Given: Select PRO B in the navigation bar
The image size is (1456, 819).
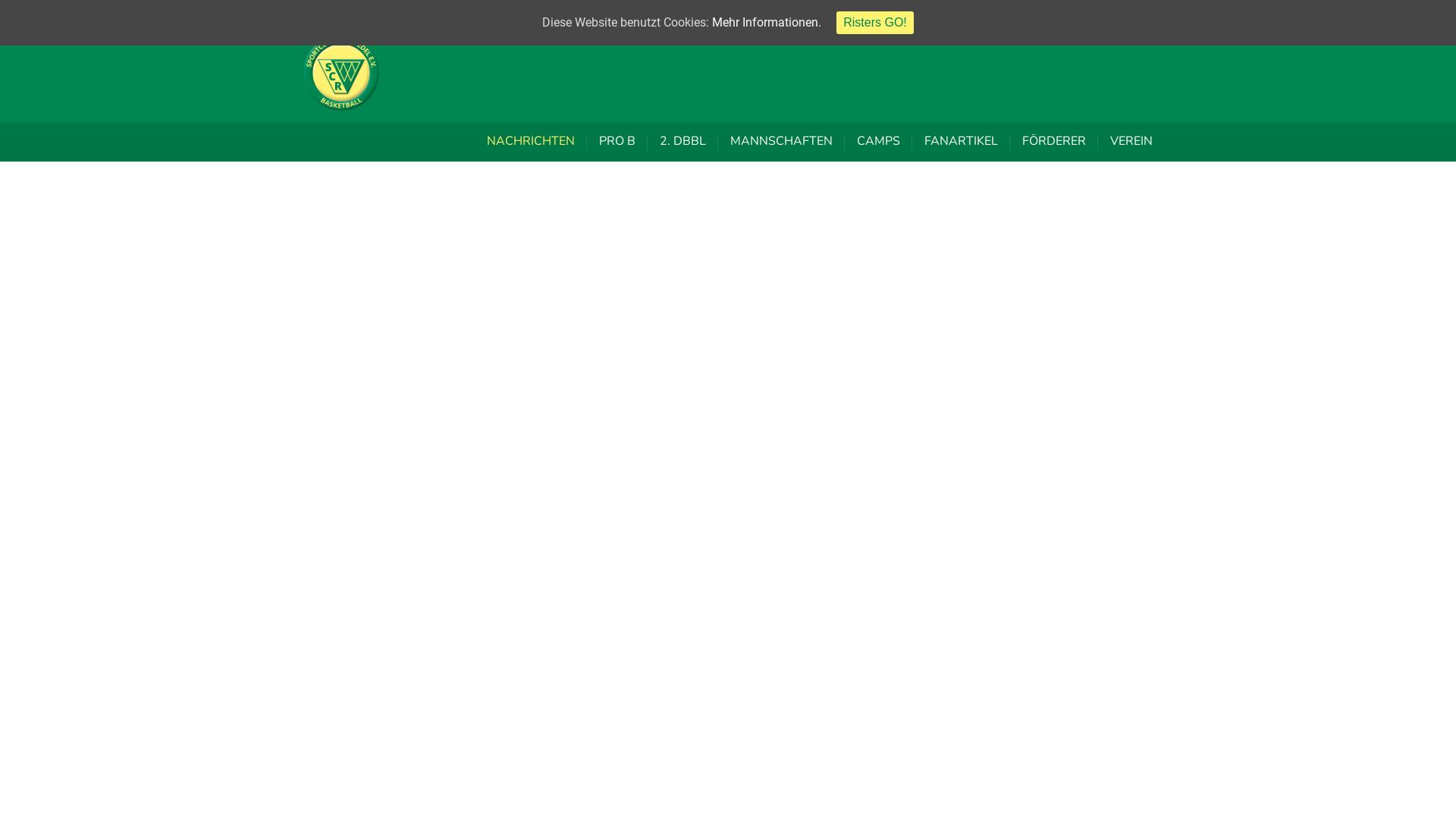Looking at the screenshot, I should [x=617, y=141].
